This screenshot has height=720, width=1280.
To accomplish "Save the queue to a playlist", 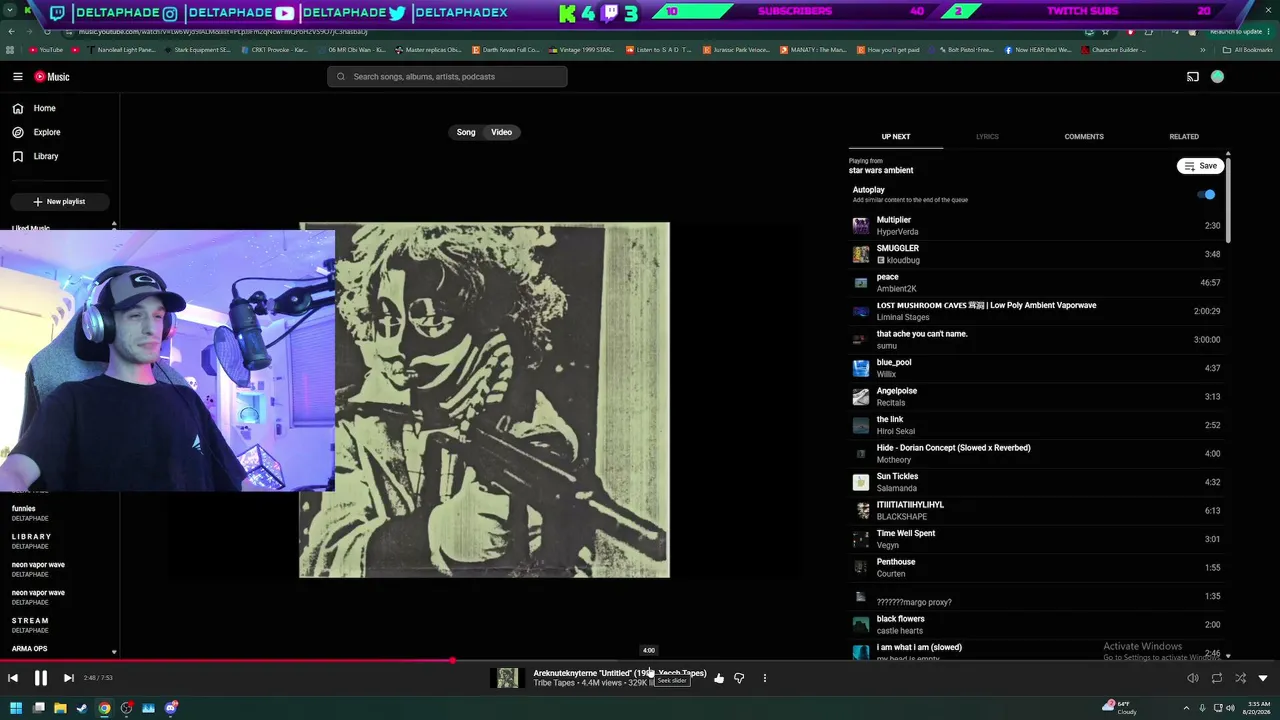I will pyautogui.click(x=1200, y=166).
